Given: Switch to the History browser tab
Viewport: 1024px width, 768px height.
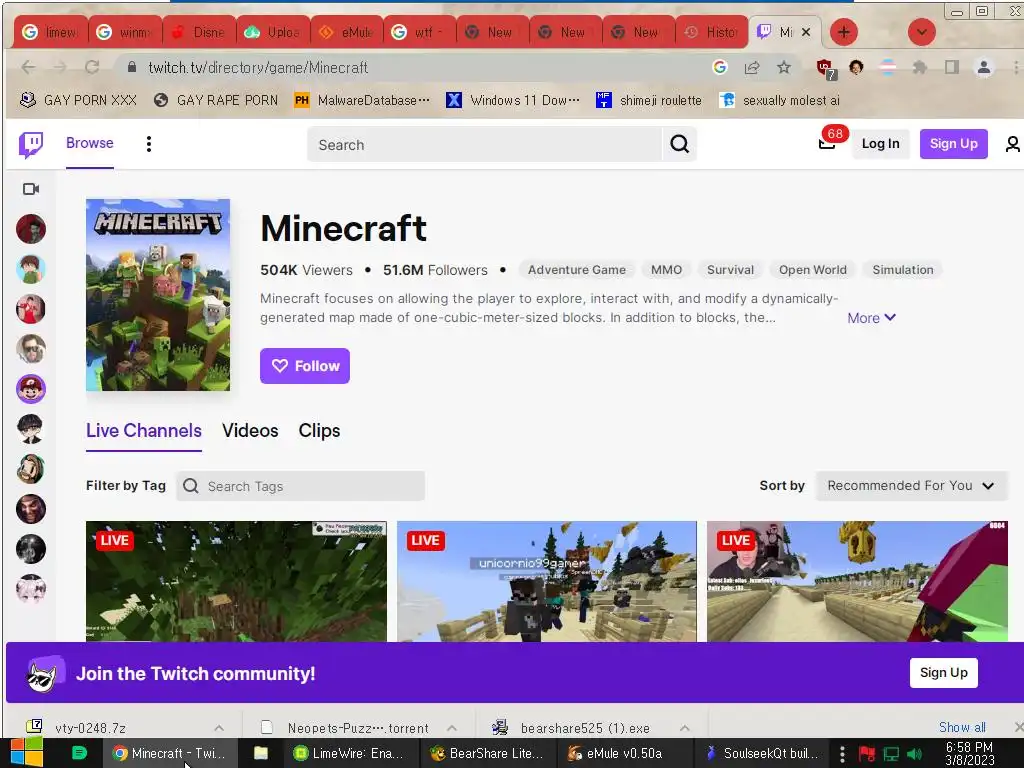Looking at the screenshot, I should click(x=712, y=32).
